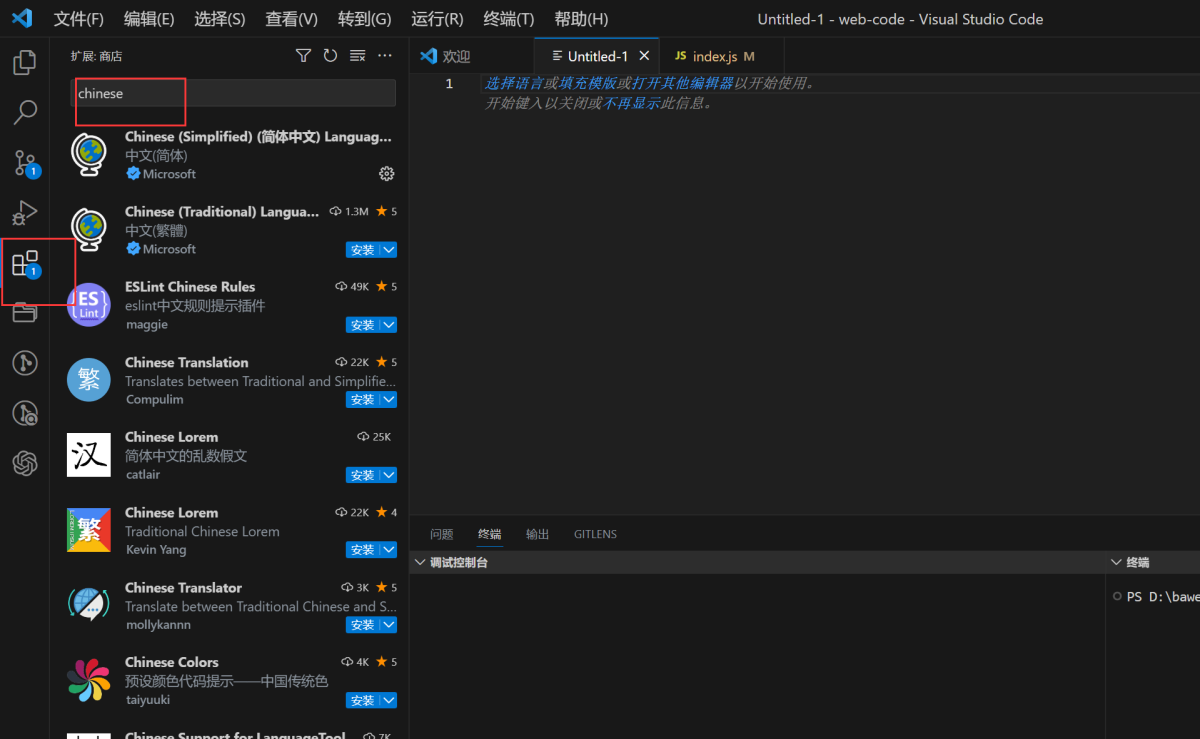Clear extension search results icon
Viewport: 1200px width, 739px height.
tap(358, 56)
